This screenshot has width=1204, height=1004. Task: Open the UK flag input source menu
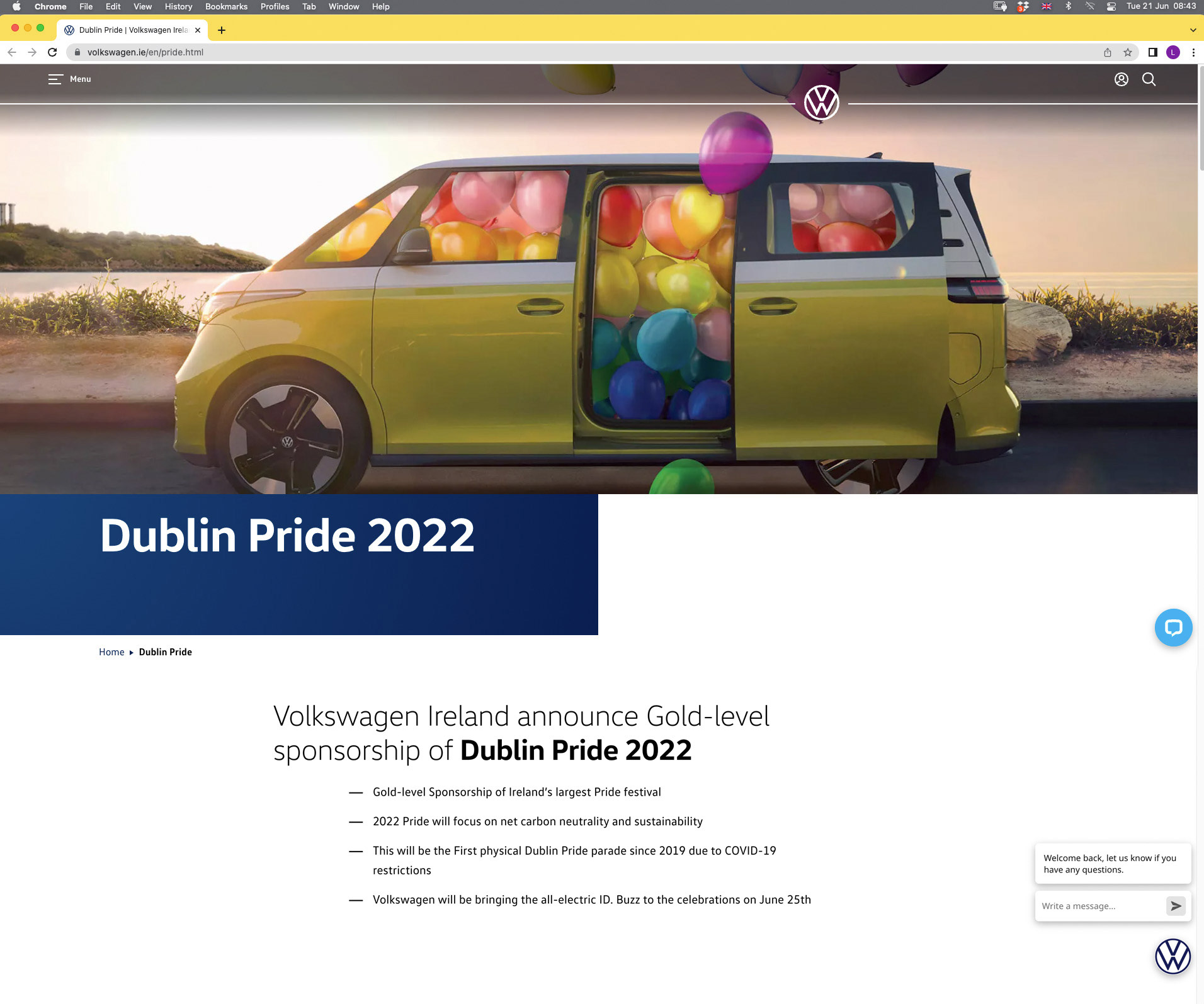1047,6
